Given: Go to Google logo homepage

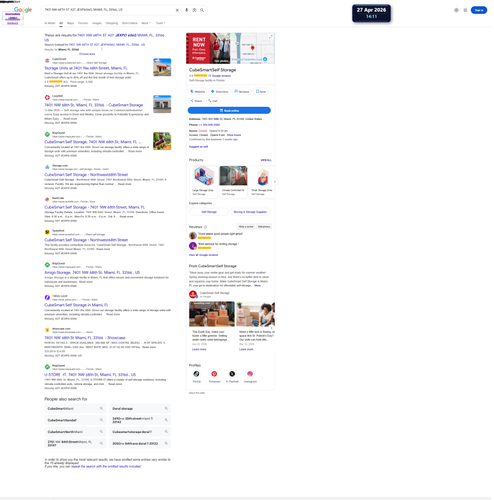Looking at the screenshot, I should tap(23, 10).
